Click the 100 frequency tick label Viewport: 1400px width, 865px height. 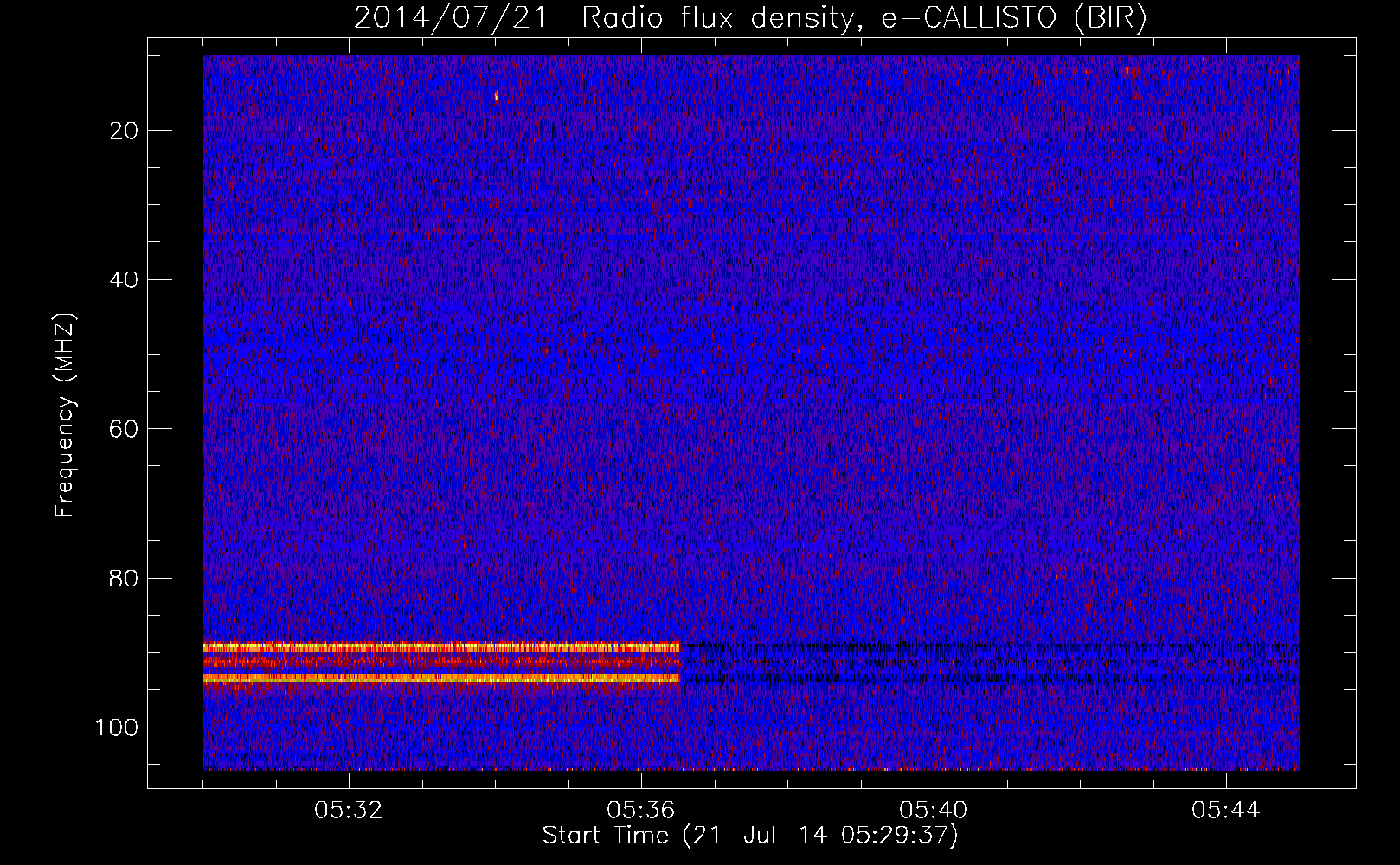pyautogui.click(x=117, y=727)
